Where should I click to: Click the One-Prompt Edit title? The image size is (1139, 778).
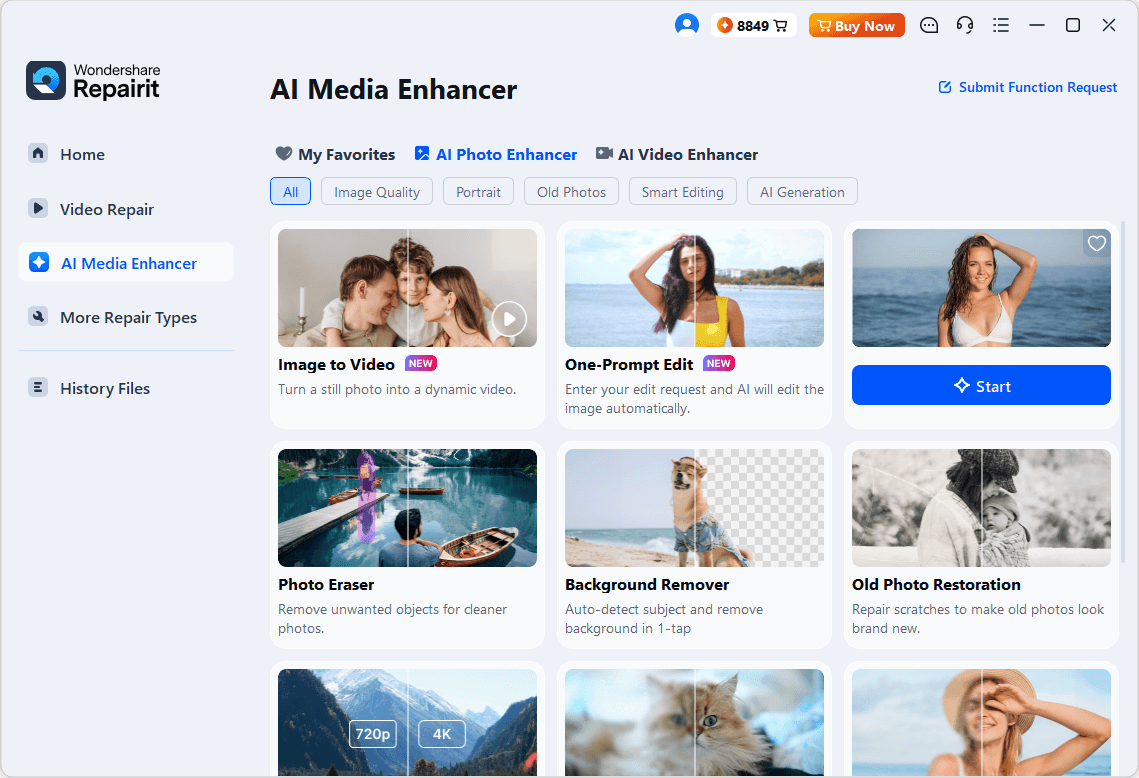(629, 365)
